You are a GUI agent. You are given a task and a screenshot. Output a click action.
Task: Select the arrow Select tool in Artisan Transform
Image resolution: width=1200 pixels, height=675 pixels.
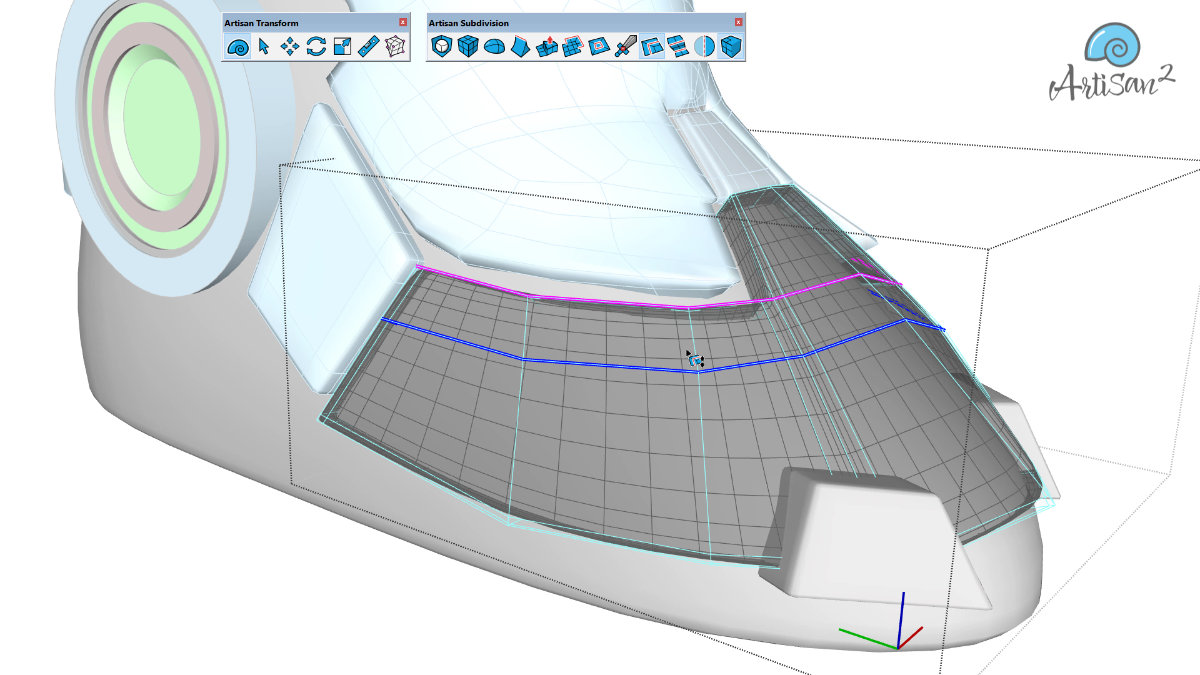263,46
